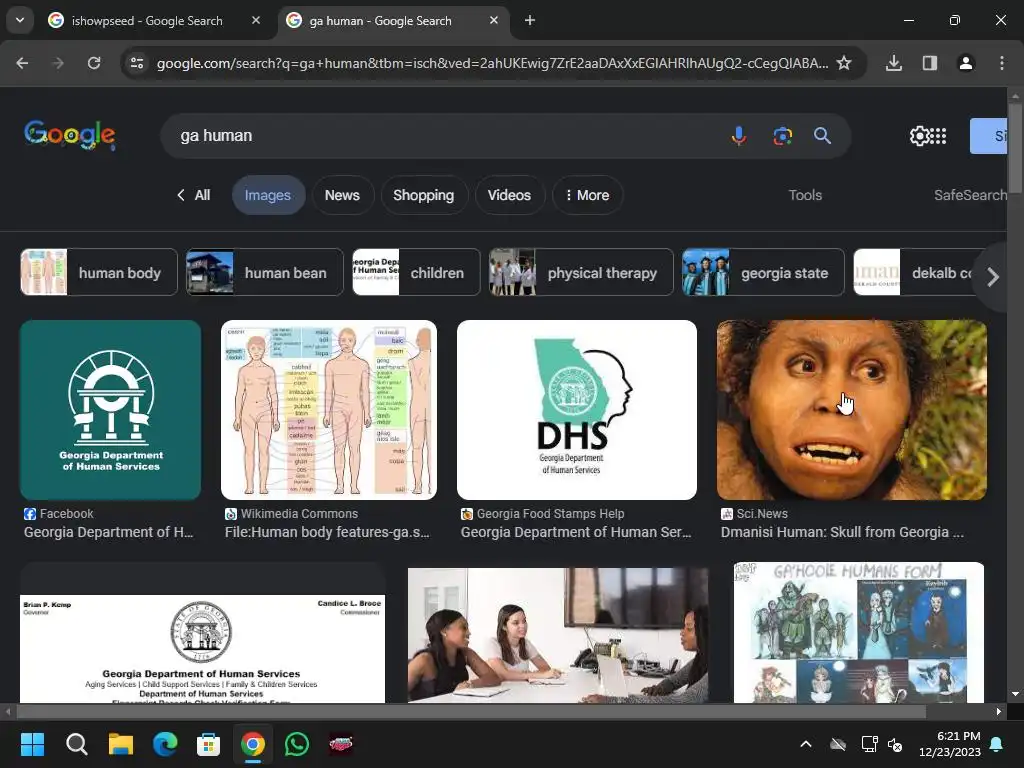Open the tab search dropdown arrow

point(20,20)
